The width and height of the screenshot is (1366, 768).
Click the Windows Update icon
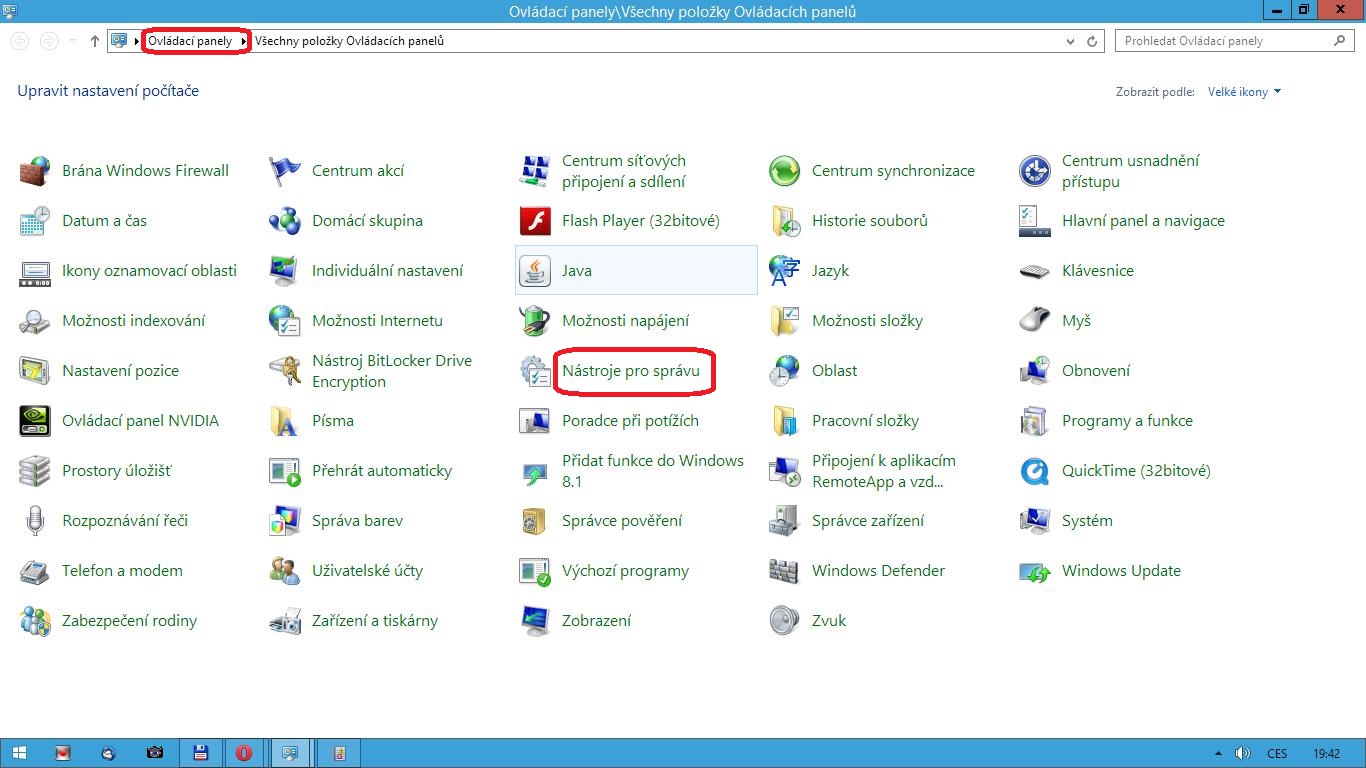tap(1034, 571)
